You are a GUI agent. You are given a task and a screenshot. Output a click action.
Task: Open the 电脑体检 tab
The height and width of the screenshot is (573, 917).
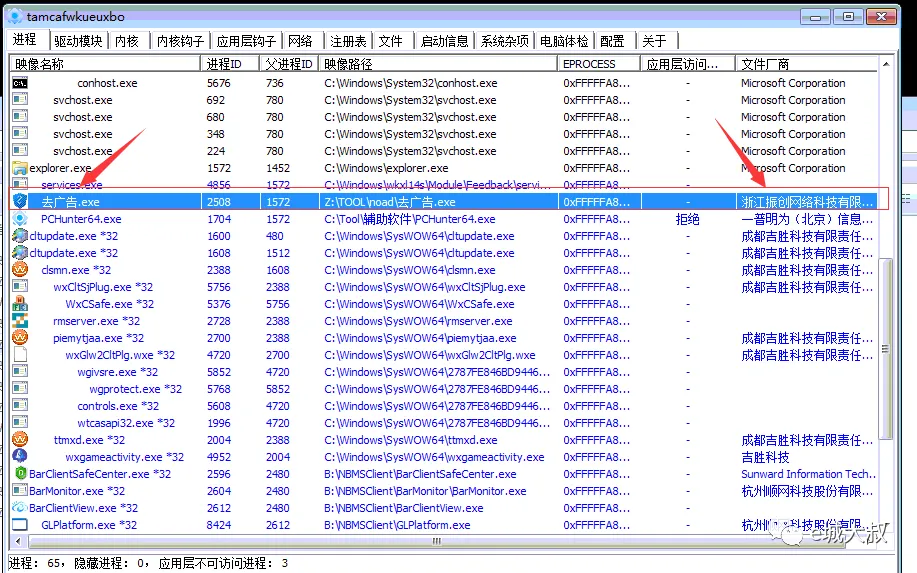tap(564, 41)
